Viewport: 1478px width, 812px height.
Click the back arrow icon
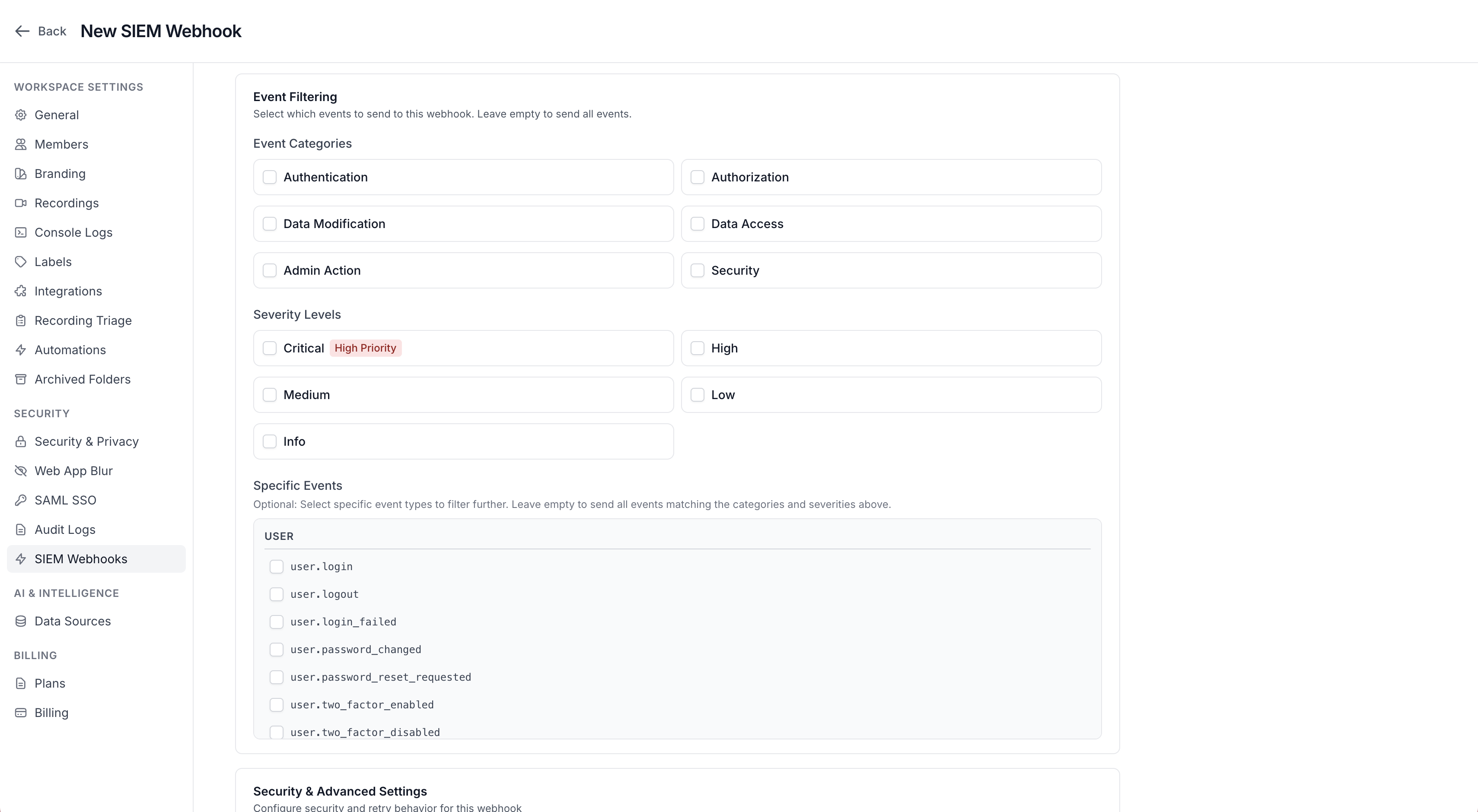pos(22,31)
